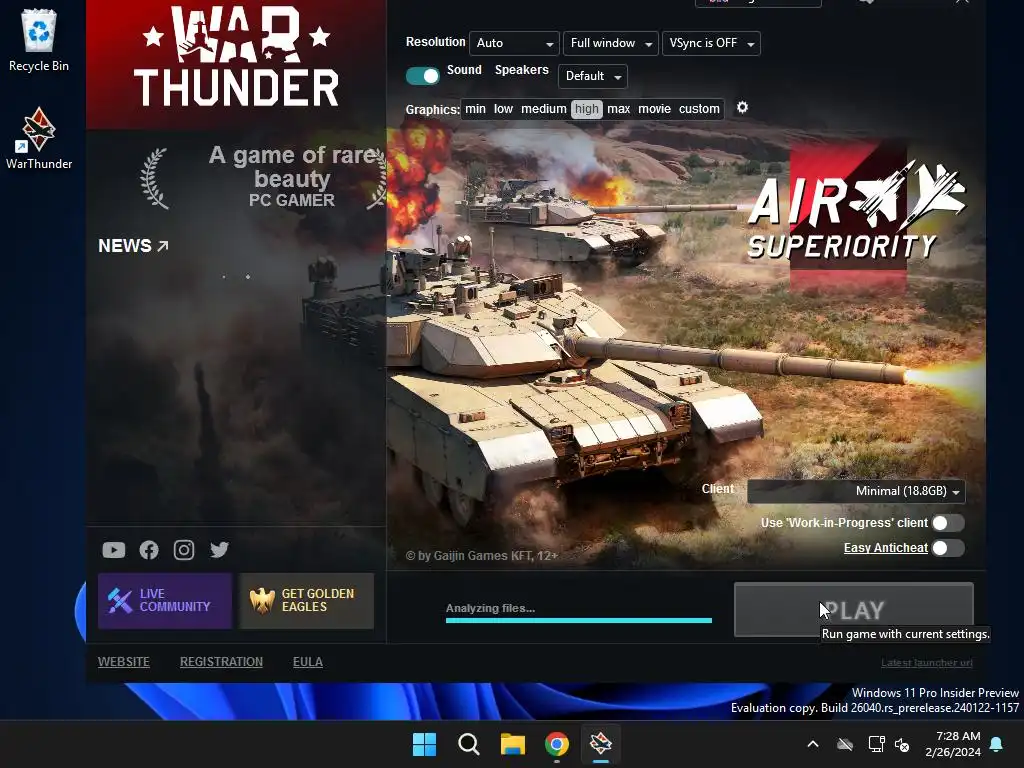Open the WEBSITE link
Viewport: 1024px width, 768px height.
click(x=123, y=662)
